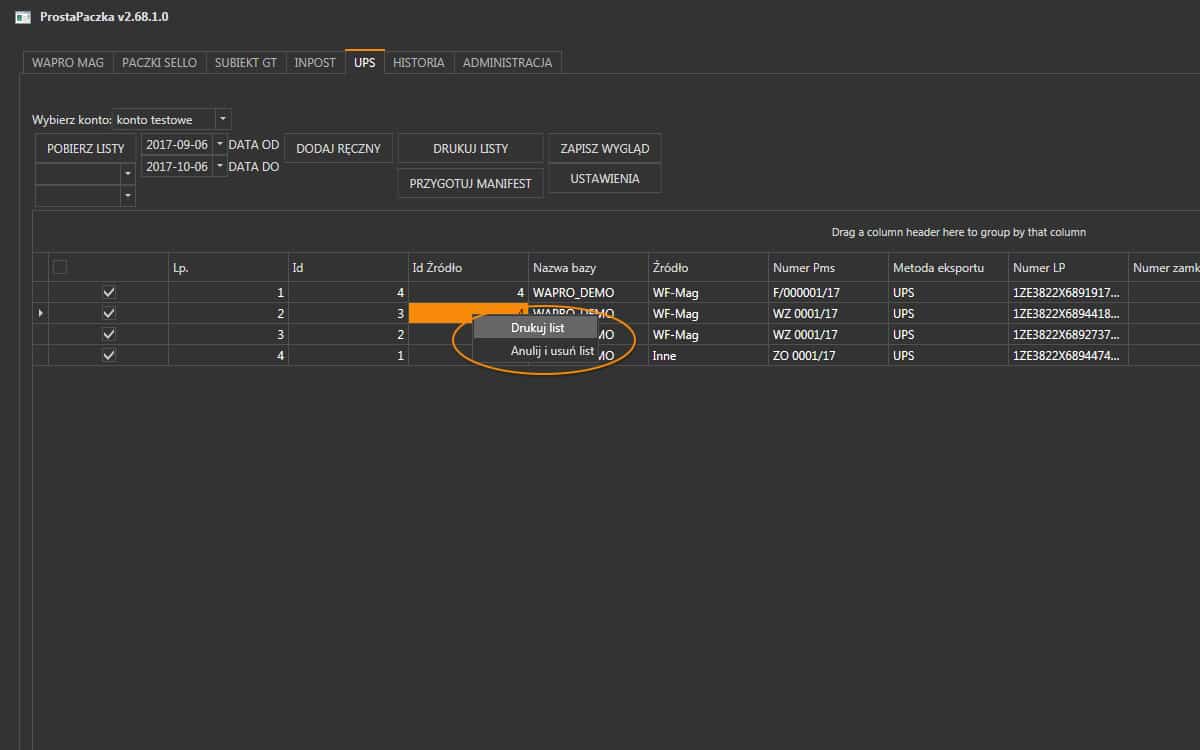Image resolution: width=1200 pixels, height=750 pixels.
Task: Click the 2017-10-06 date field
Action: [x=177, y=167]
